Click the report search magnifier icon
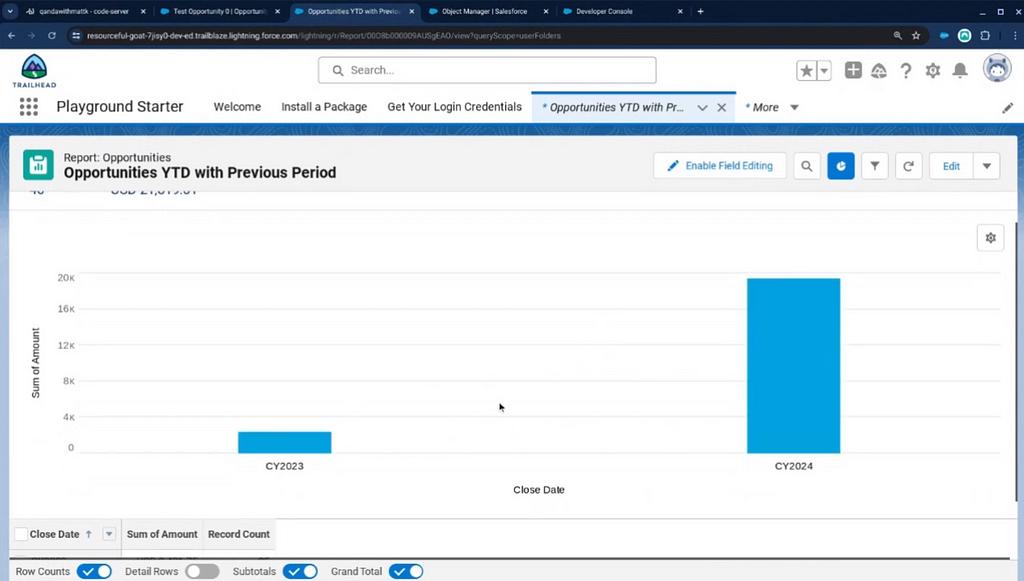Screen dimensions: 1024x581 click(x=807, y=166)
